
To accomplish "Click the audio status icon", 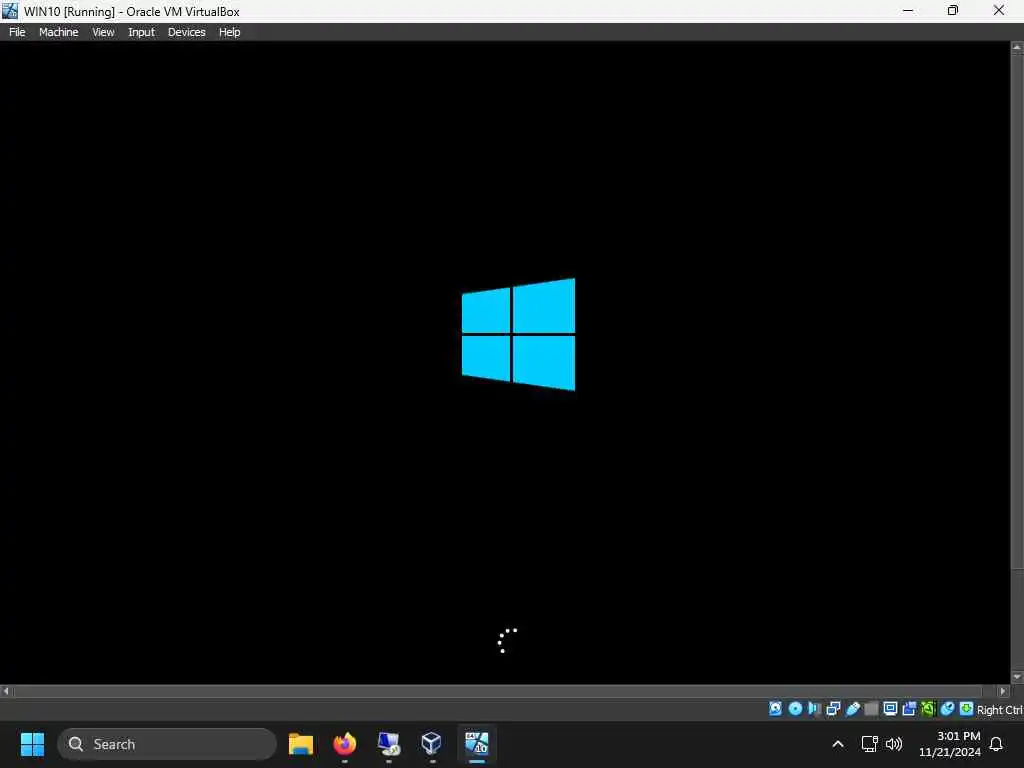I will click(814, 709).
